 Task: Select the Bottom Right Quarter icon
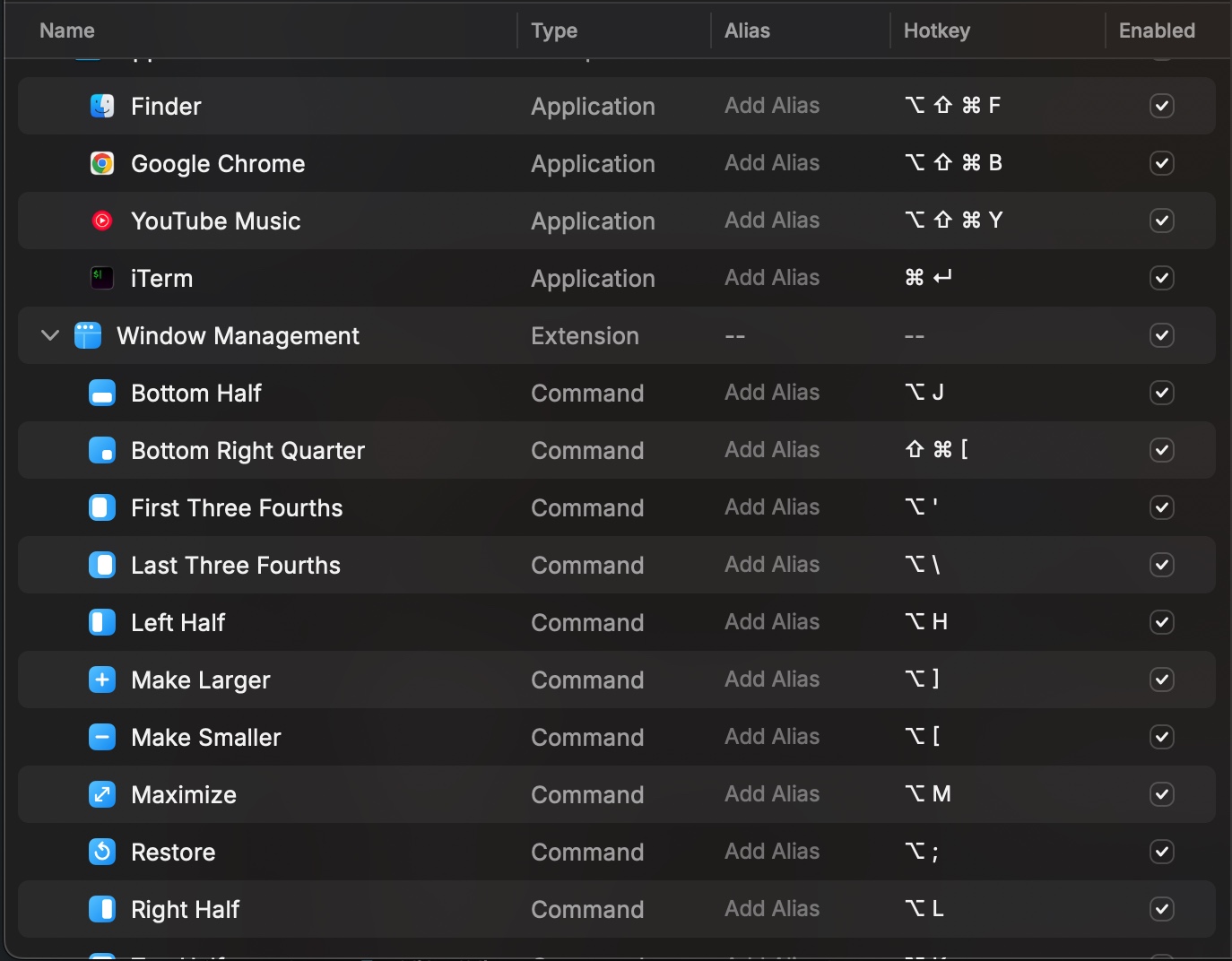point(102,450)
